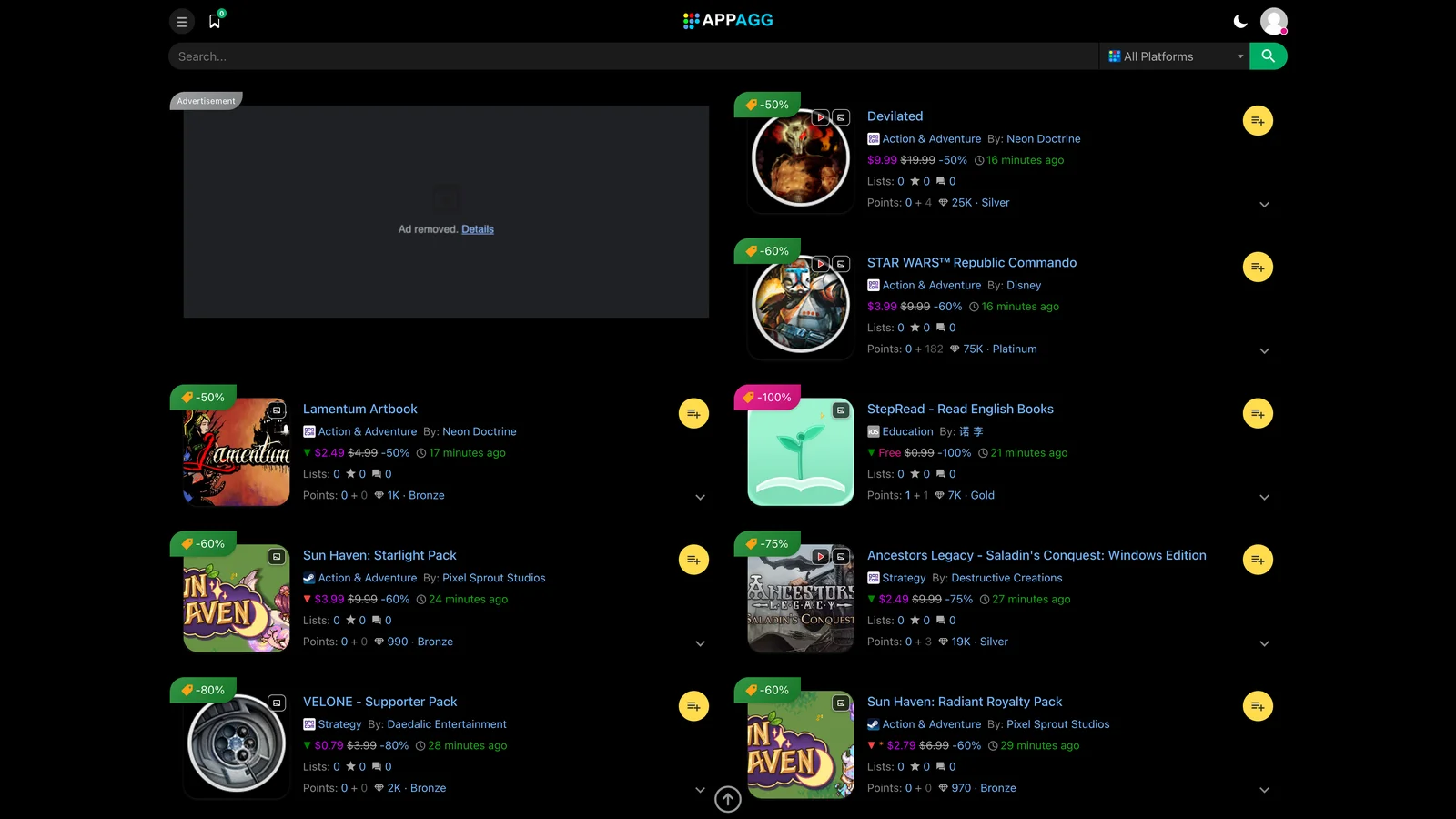Image resolution: width=1456 pixels, height=819 pixels.
Task: View Sun Haven: Starlight Pack screenshots icon
Action: [x=278, y=557]
